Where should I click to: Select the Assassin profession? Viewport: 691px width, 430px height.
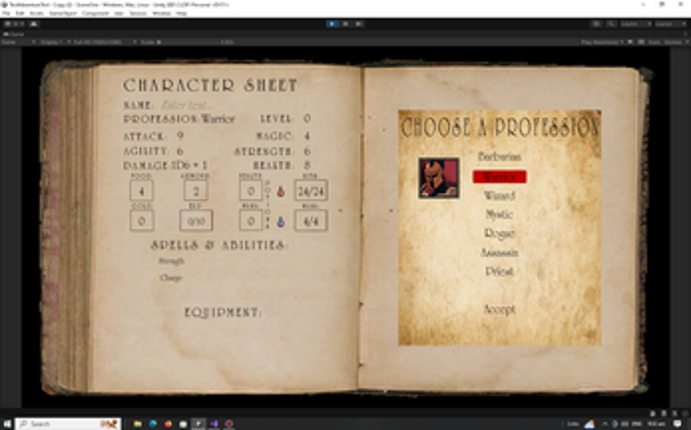point(499,253)
